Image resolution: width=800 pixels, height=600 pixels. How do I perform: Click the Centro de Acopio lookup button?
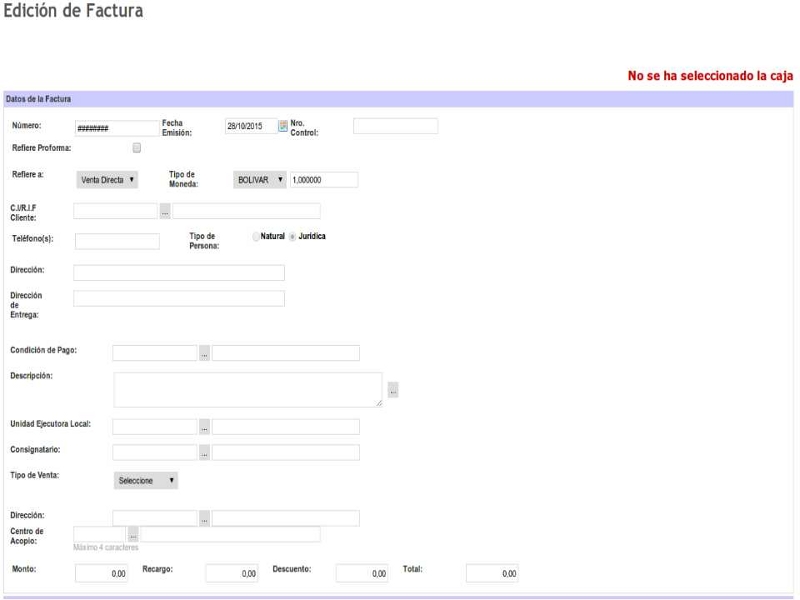tap(133, 534)
